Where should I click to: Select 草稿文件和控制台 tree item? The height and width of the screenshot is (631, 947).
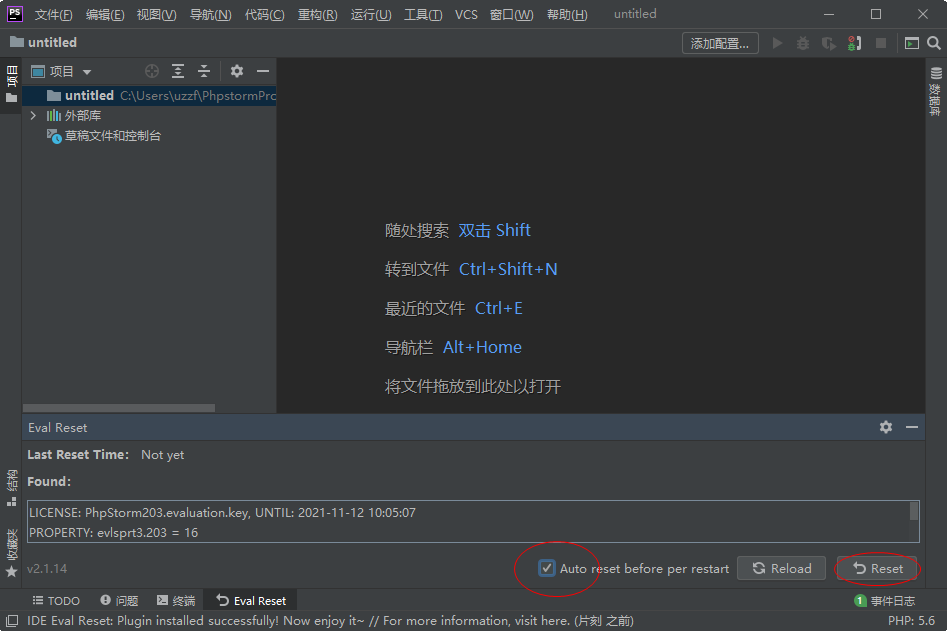112,136
